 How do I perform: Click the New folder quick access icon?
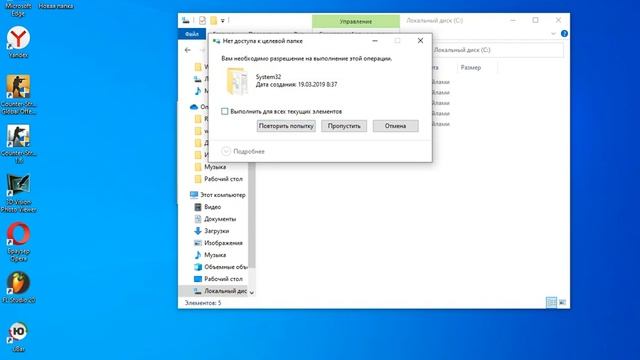coord(213,20)
